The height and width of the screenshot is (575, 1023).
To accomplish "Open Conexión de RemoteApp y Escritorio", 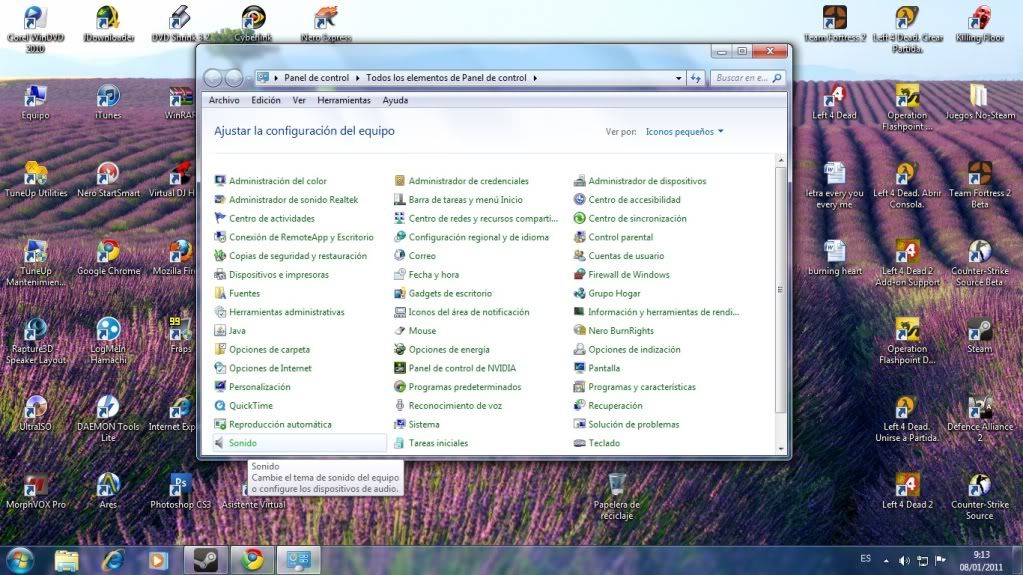I will pos(301,237).
